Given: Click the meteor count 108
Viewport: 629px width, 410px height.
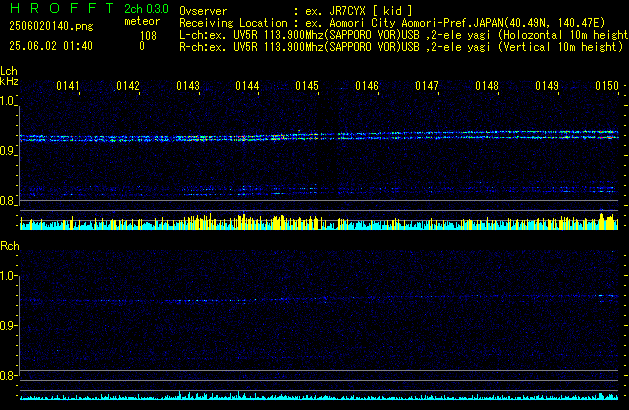Looking at the screenshot, I should 148,36.
